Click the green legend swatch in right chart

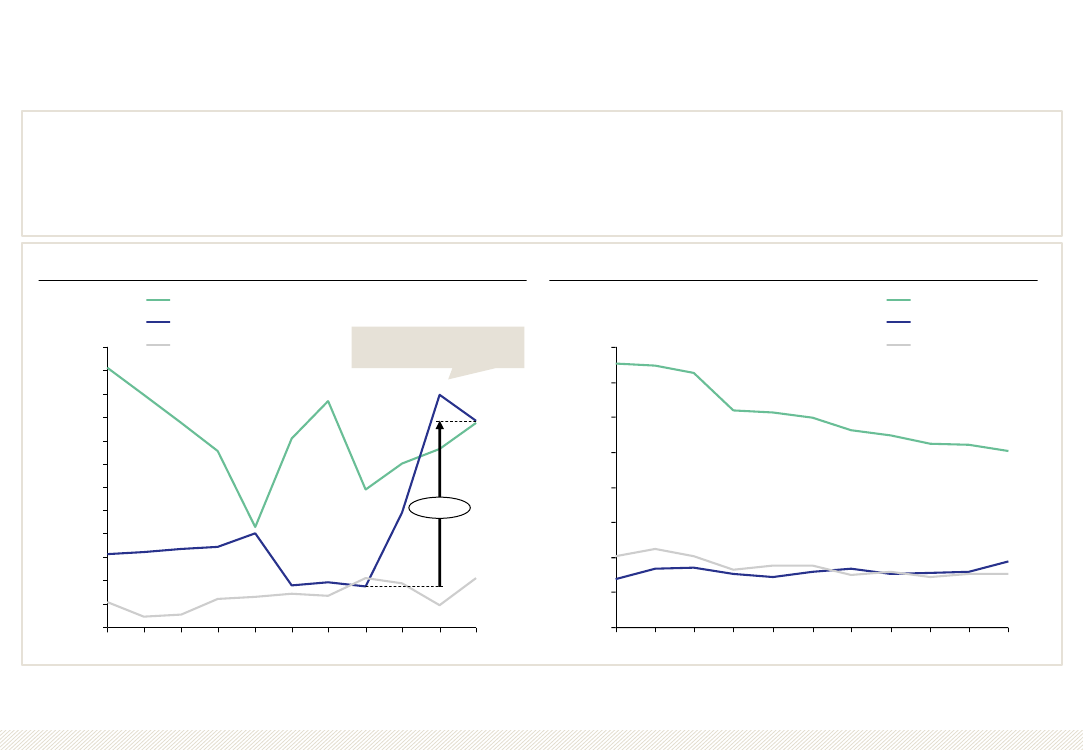tap(899, 300)
